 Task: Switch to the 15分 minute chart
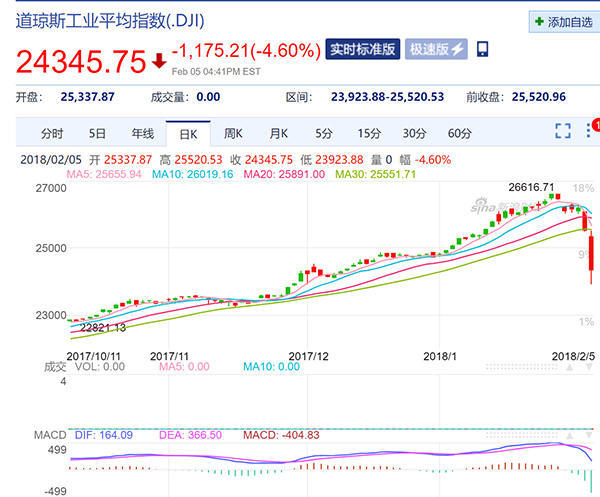coord(369,134)
